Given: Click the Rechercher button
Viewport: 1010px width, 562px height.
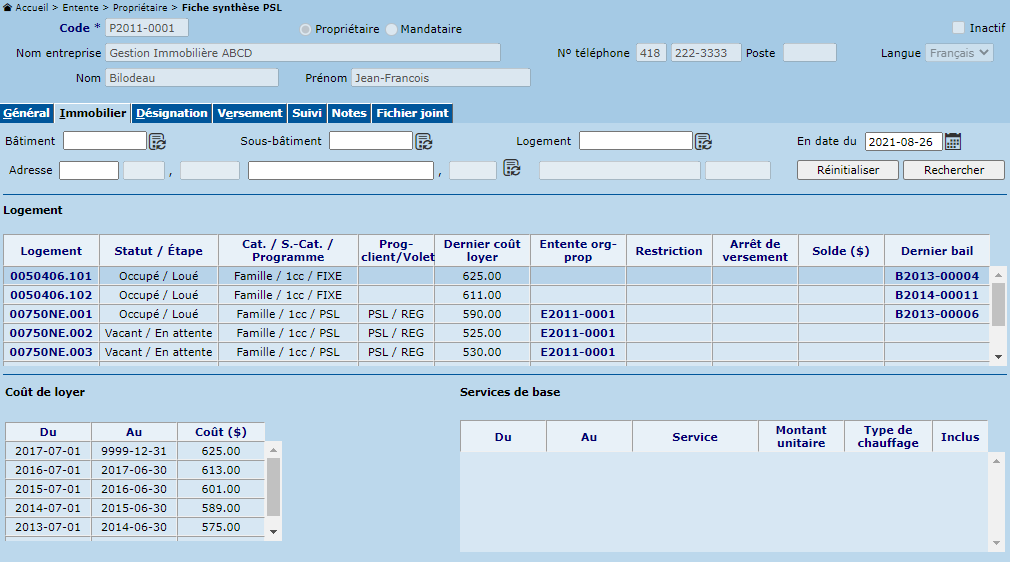Looking at the screenshot, I should click(954, 170).
